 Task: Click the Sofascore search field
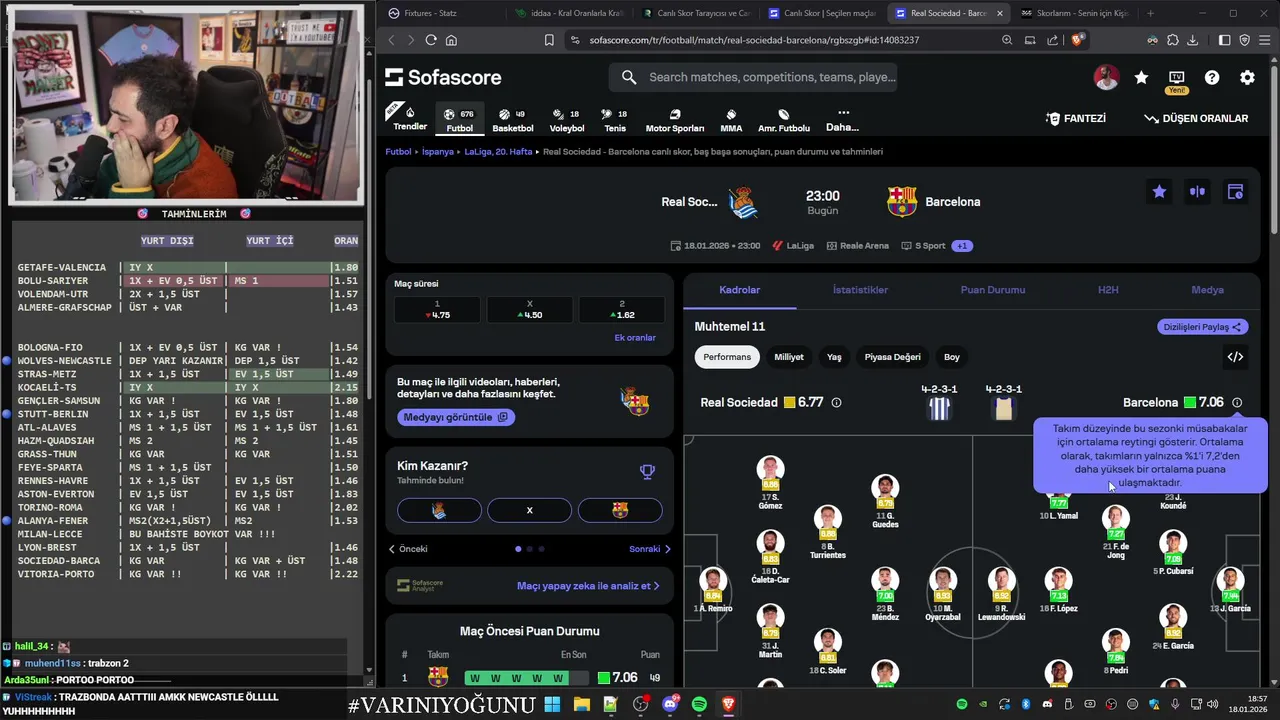(753, 77)
